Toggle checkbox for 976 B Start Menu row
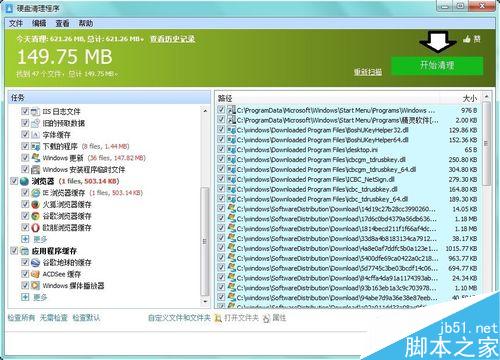Image resolution: width=500 pixels, height=360 pixels. [x=221, y=110]
